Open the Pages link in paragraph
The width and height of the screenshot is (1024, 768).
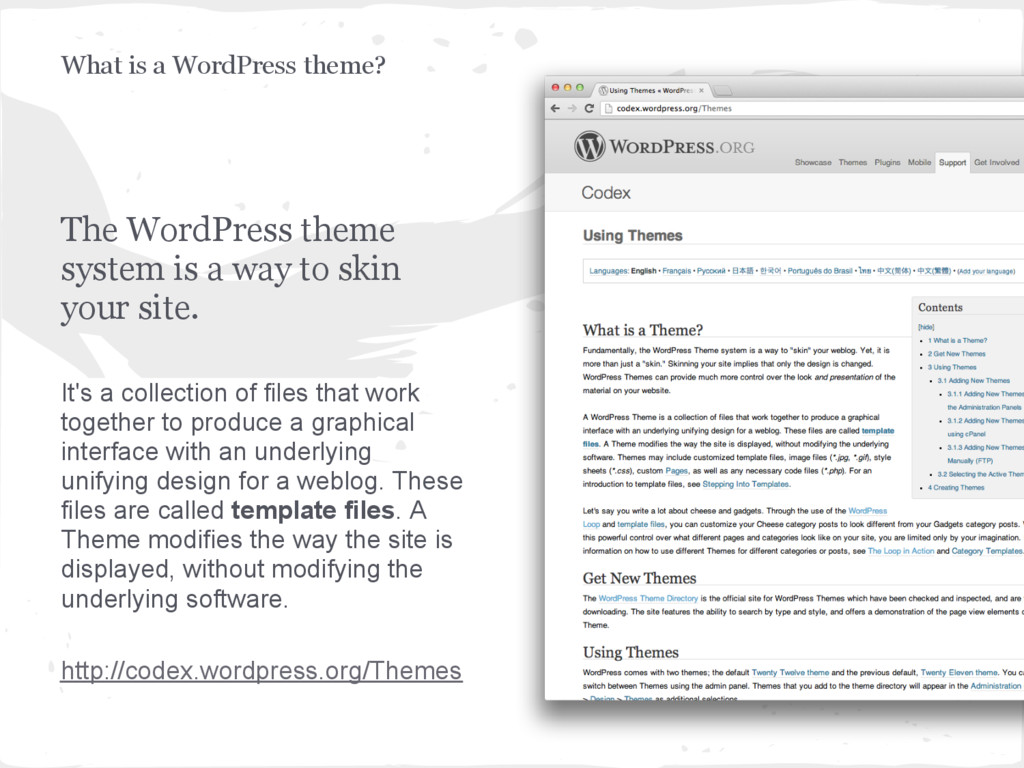point(677,471)
